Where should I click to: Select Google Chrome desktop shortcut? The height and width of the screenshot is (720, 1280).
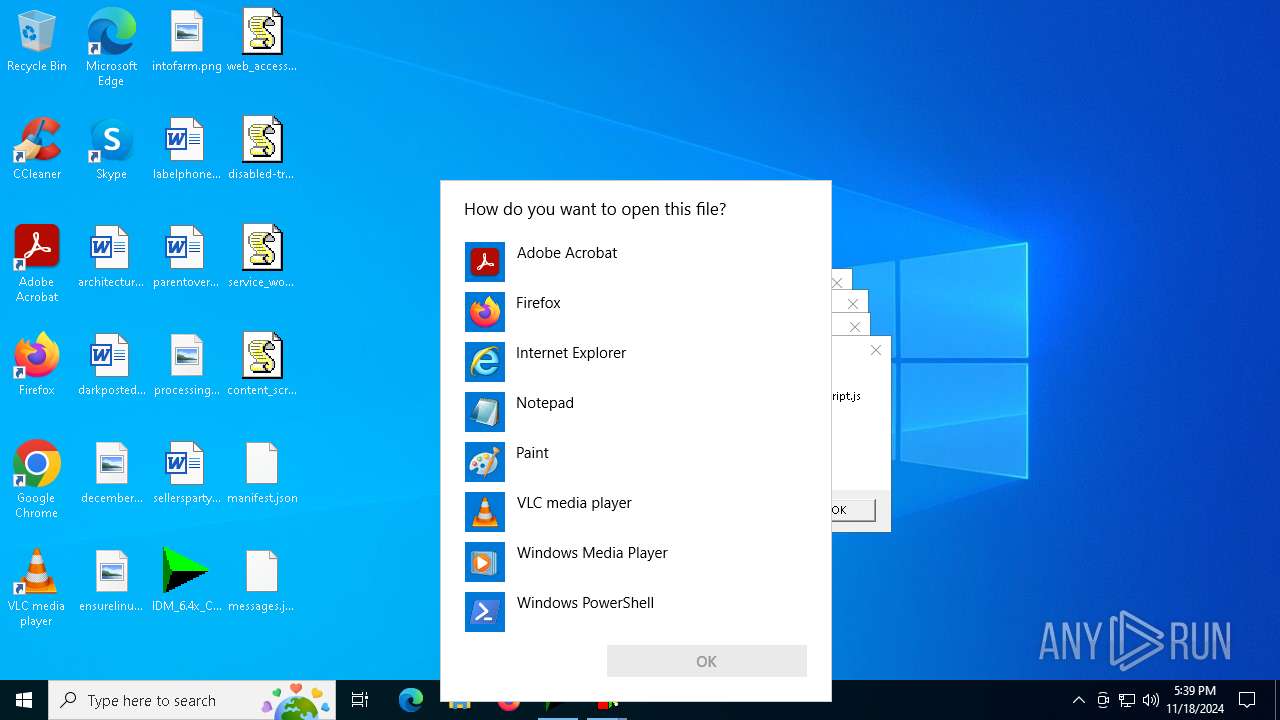(x=37, y=480)
